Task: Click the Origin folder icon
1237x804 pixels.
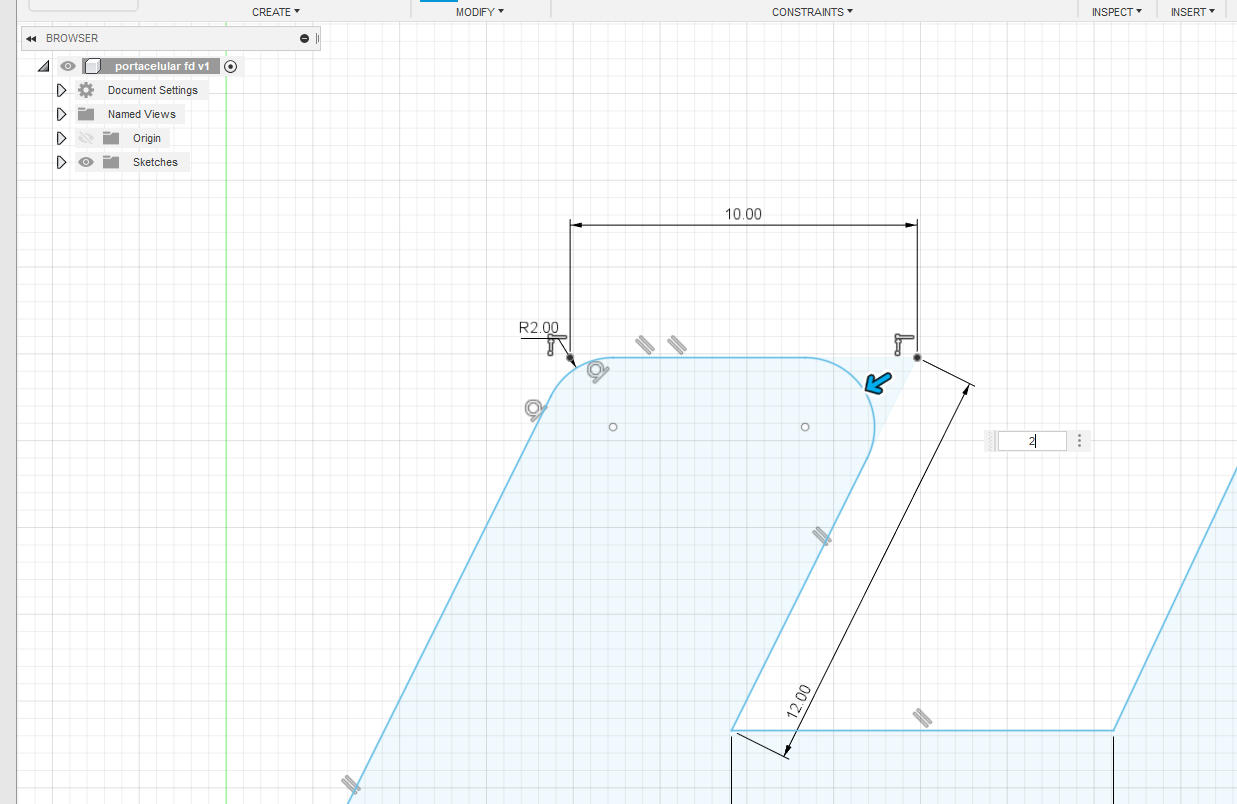Action: 110,138
